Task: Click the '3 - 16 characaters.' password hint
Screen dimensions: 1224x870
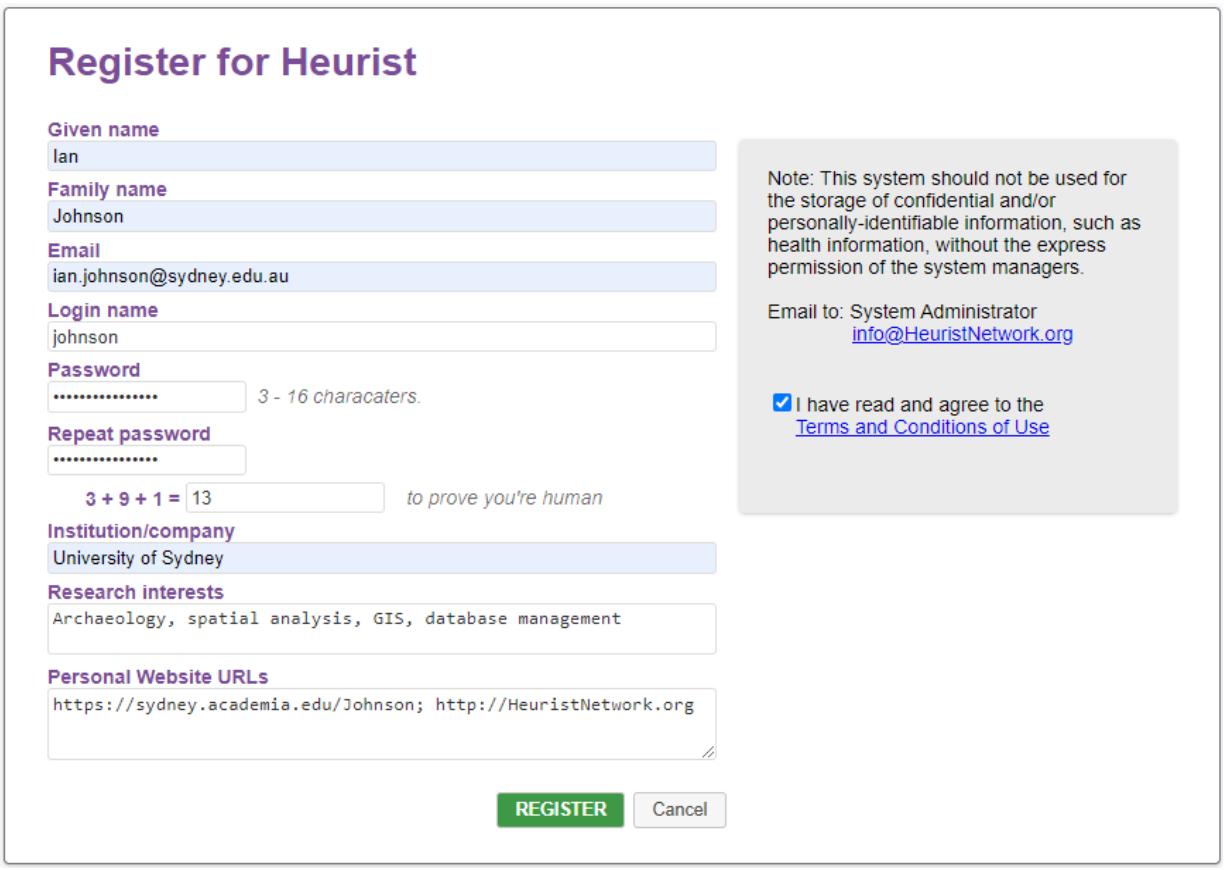Action: click(x=339, y=397)
